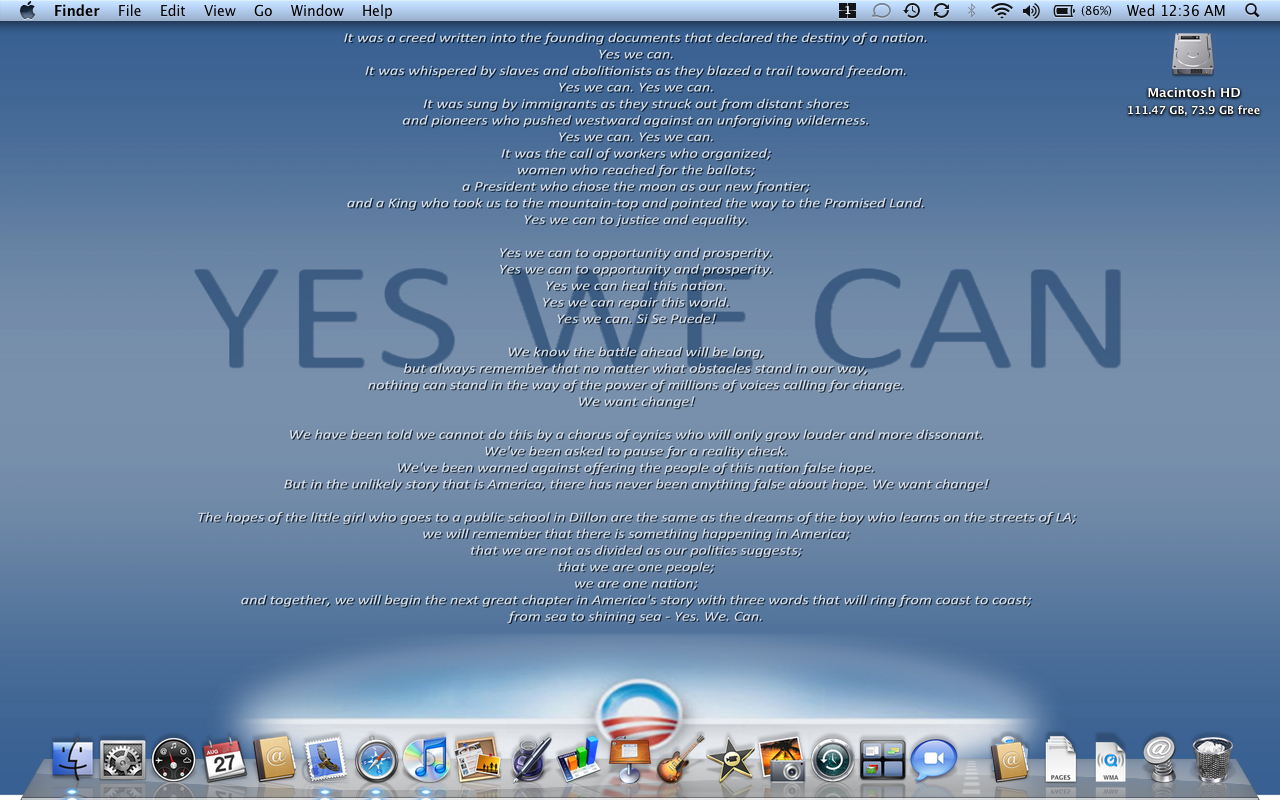Open the Edit menu
The width and height of the screenshot is (1280, 800).
173,11
